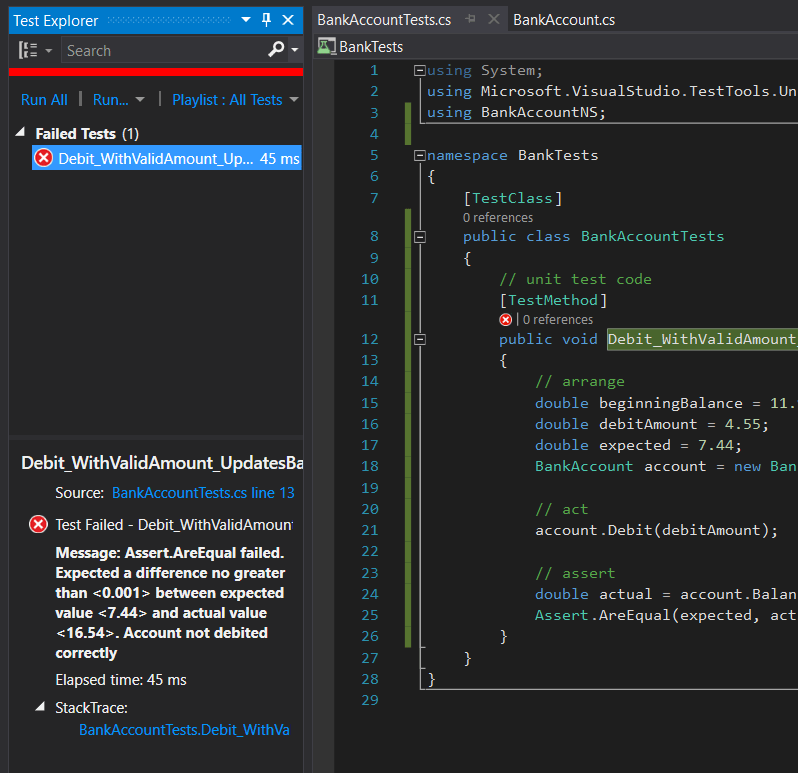Pin the Test Explorer panel
798x773 pixels.
pos(266,20)
